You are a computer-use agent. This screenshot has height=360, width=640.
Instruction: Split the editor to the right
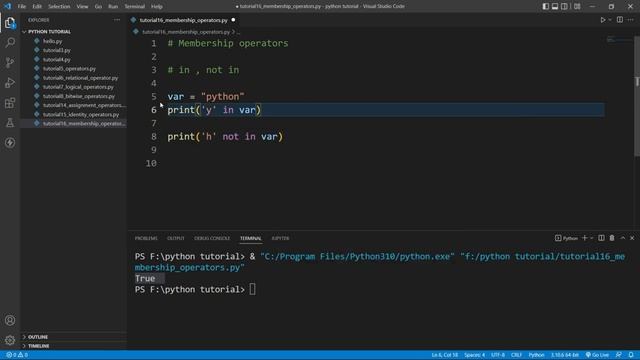pyautogui.click(x=620, y=20)
